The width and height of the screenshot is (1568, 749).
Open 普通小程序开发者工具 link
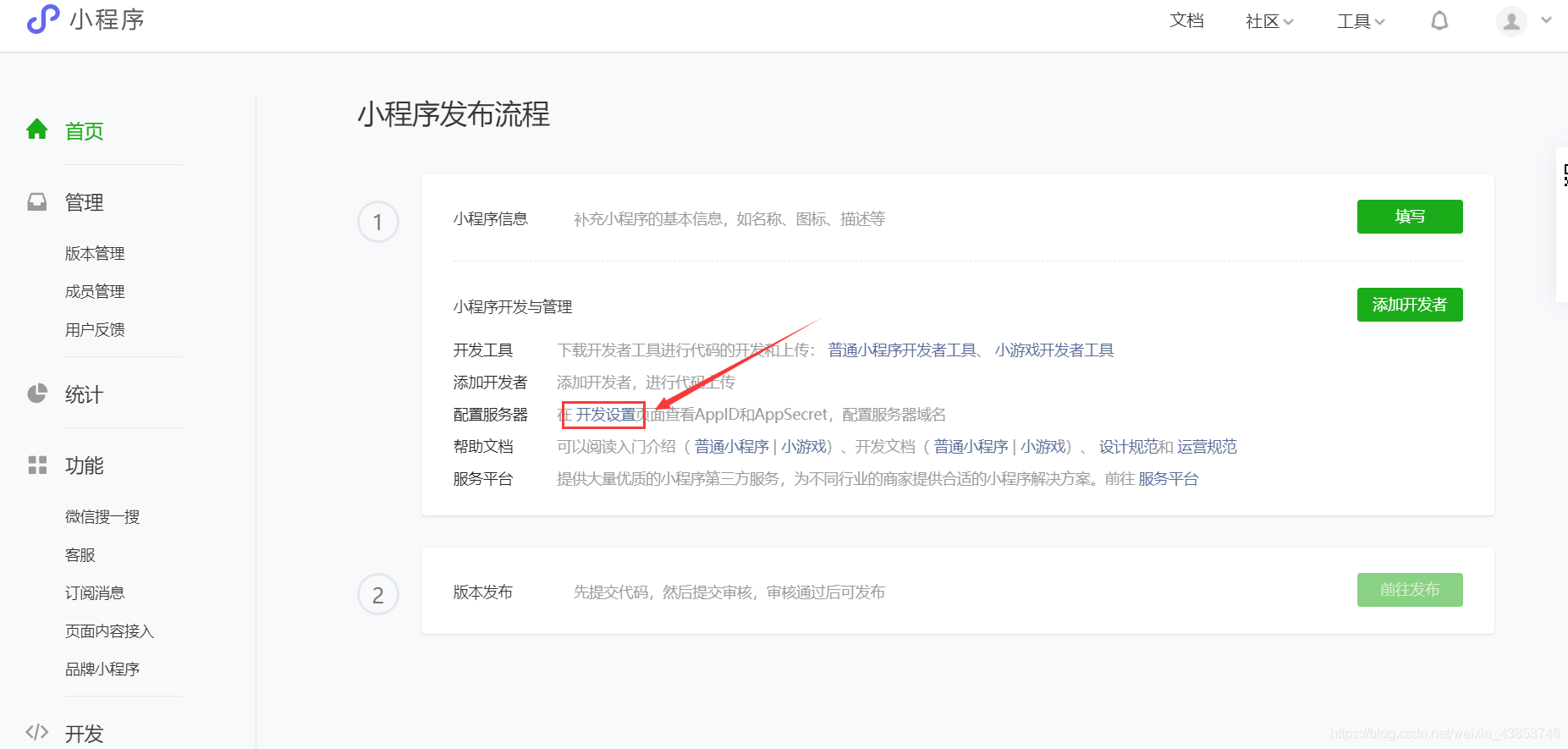[902, 350]
